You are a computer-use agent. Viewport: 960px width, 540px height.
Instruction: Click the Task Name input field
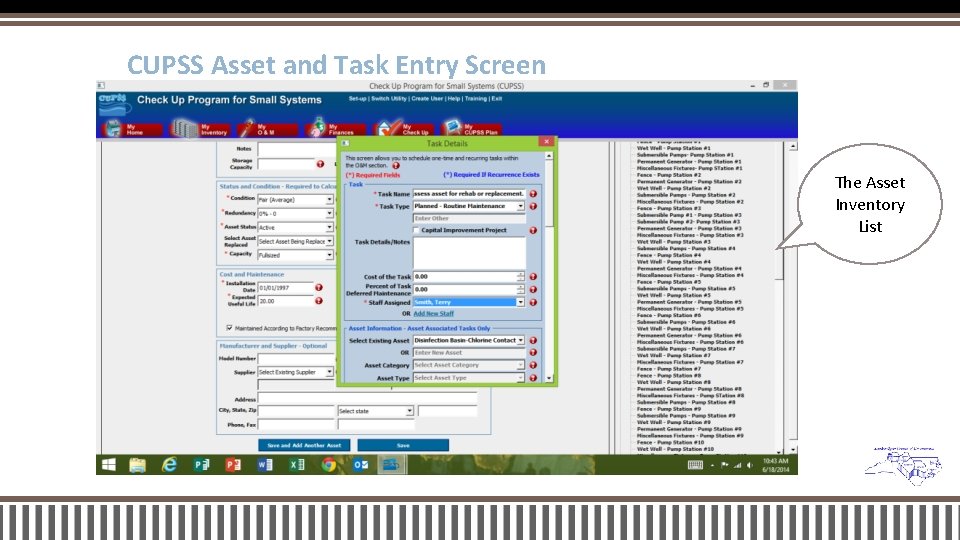click(x=469, y=193)
